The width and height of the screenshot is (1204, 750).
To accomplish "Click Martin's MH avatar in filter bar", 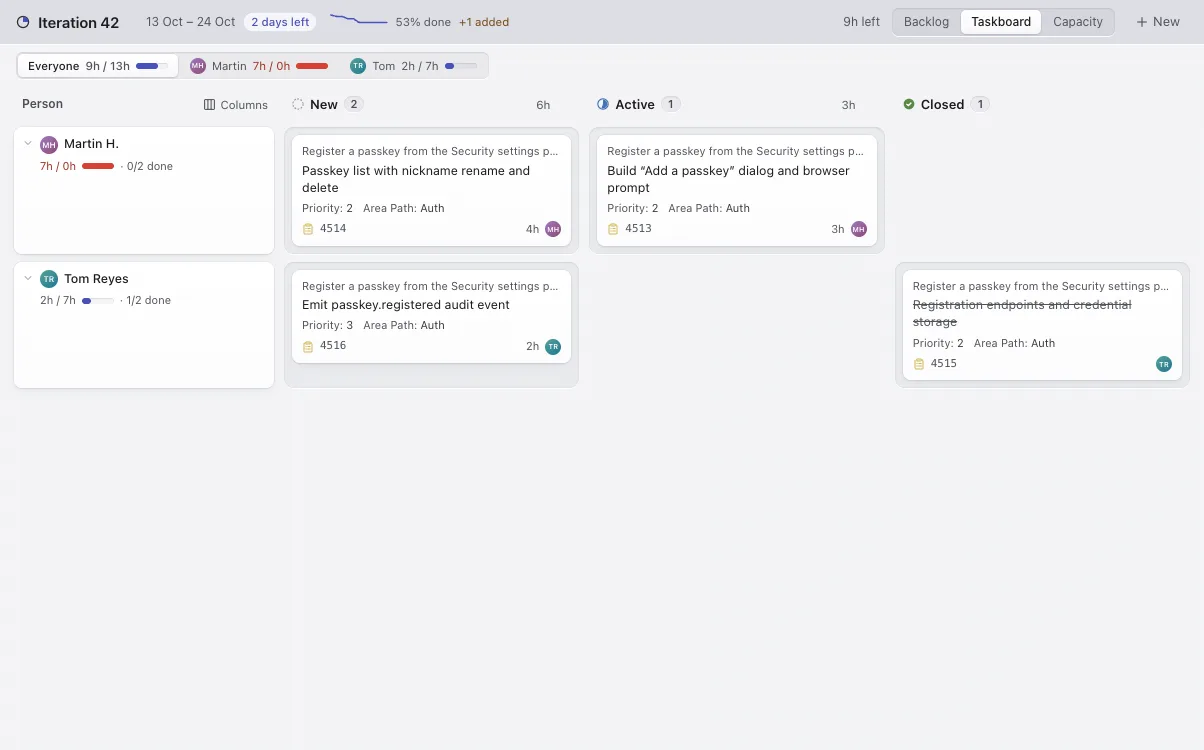I will (198, 66).
